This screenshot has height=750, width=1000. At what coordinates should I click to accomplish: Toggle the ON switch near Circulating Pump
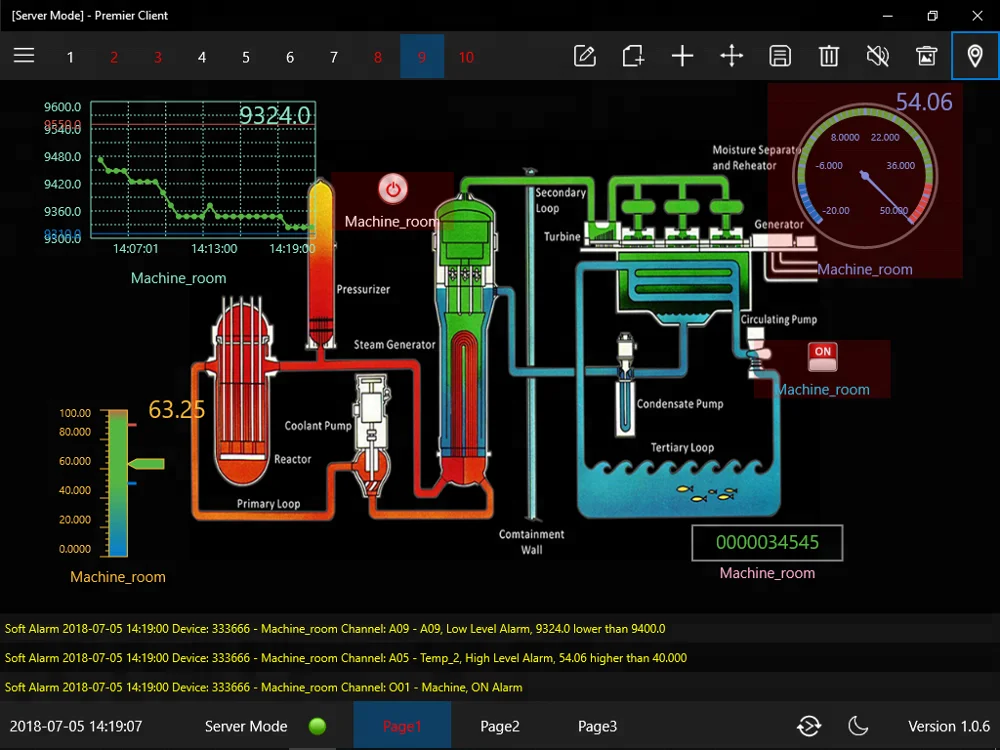[823, 354]
